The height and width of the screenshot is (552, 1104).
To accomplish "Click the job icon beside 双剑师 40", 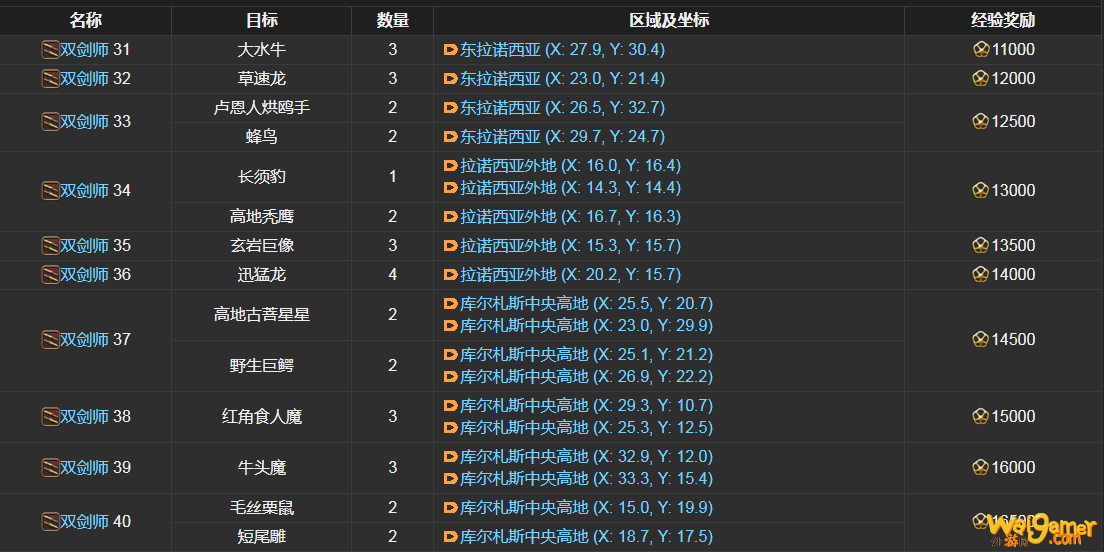I will 50,522.
